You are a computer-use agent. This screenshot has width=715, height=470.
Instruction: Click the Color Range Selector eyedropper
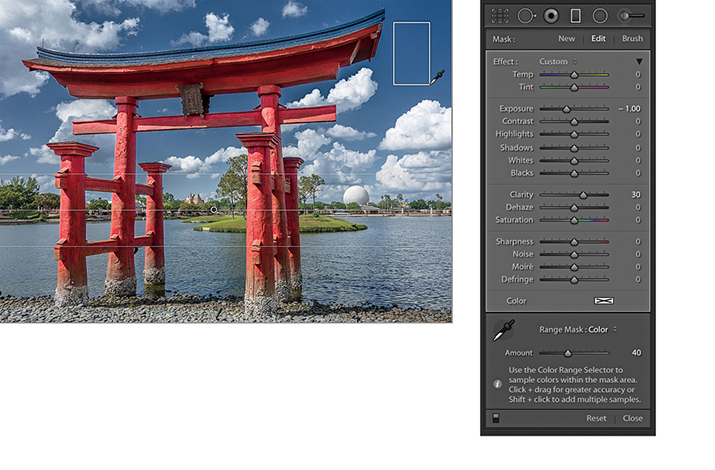504,330
